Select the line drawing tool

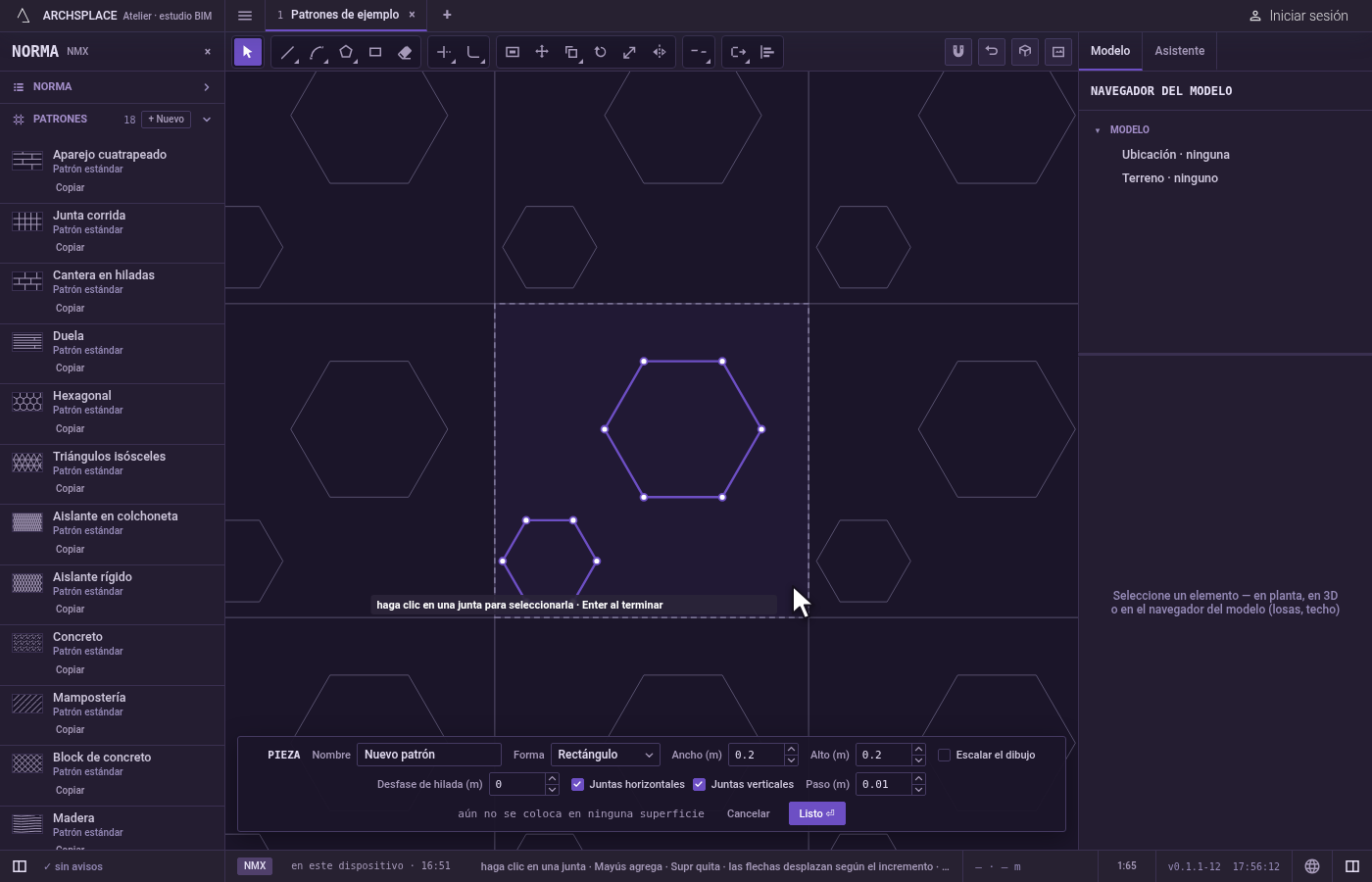(x=287, y=52)
